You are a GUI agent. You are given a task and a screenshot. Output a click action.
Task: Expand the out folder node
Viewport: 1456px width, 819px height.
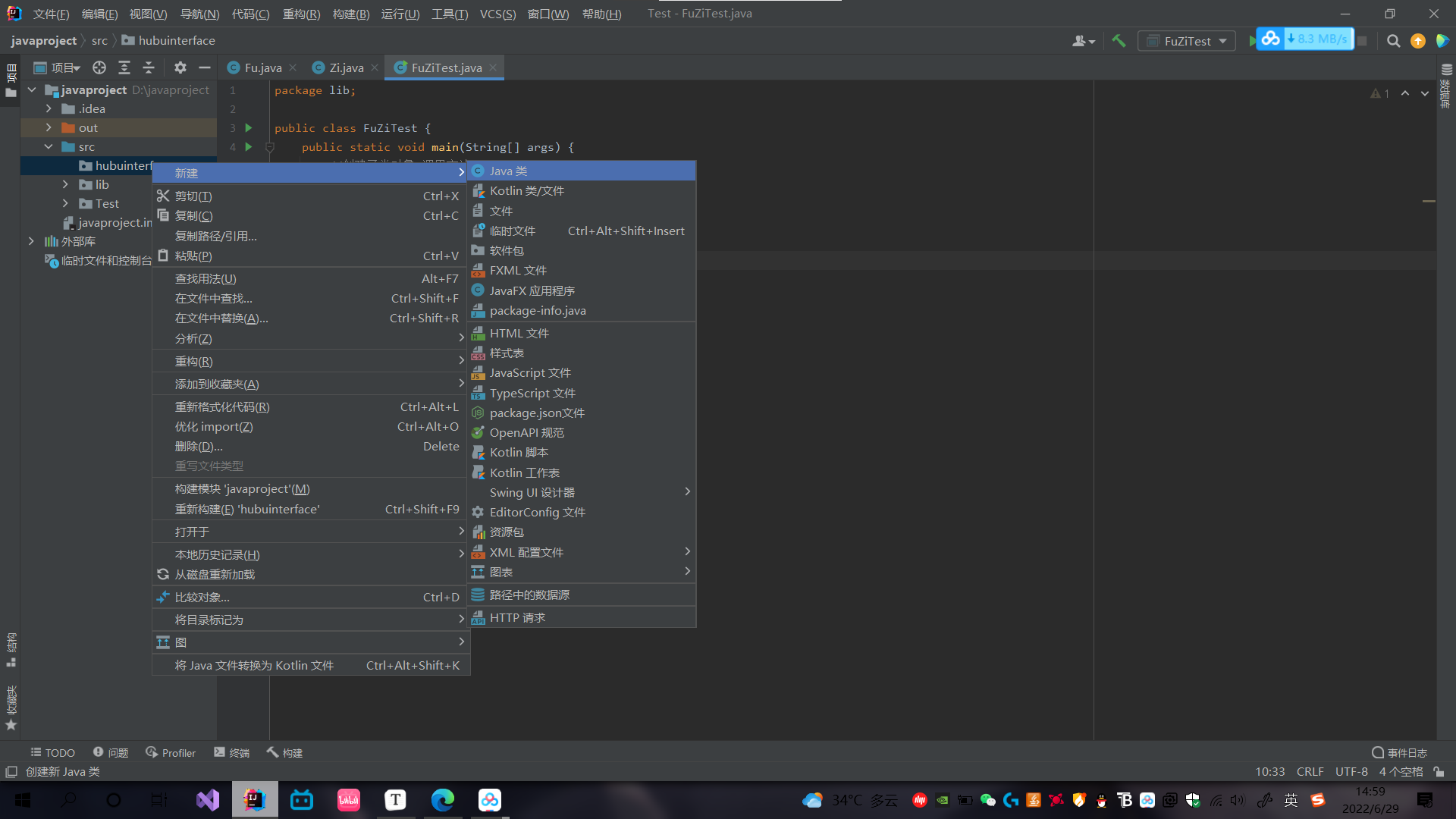49,127
